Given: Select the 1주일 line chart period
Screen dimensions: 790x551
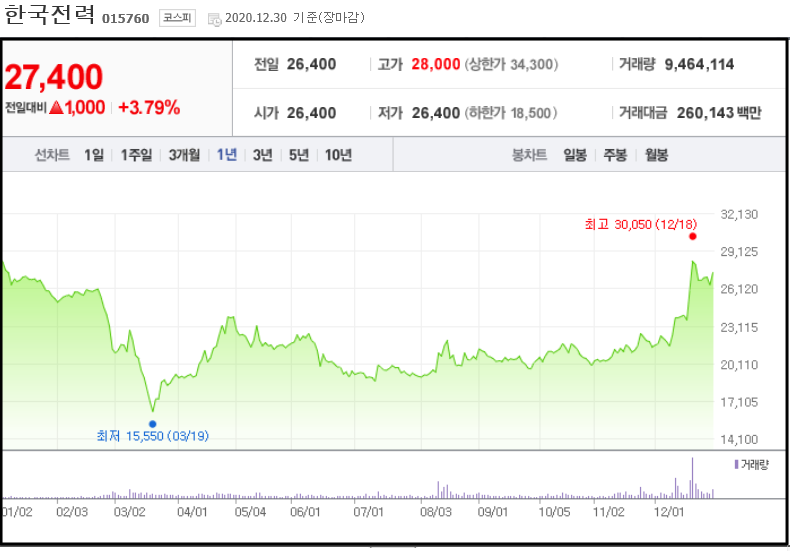Looking at the screenshot, I should (x=136, y=155).
